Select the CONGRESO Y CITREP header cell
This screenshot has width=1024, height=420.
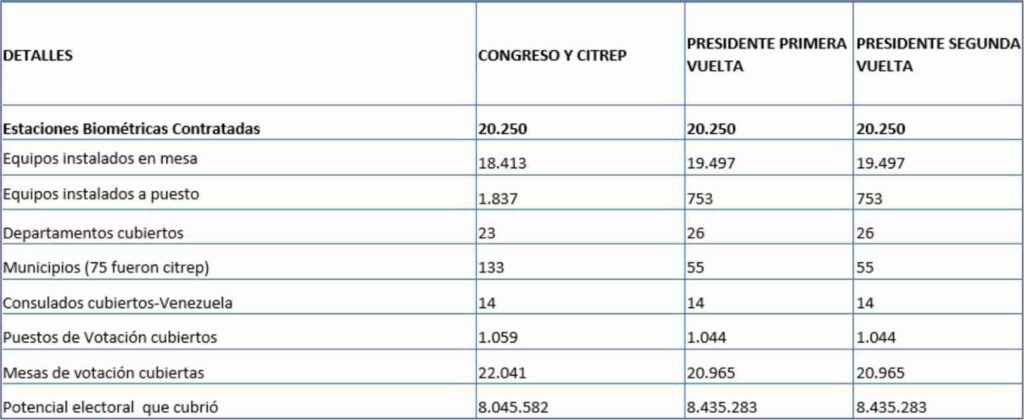click(552, 55)
